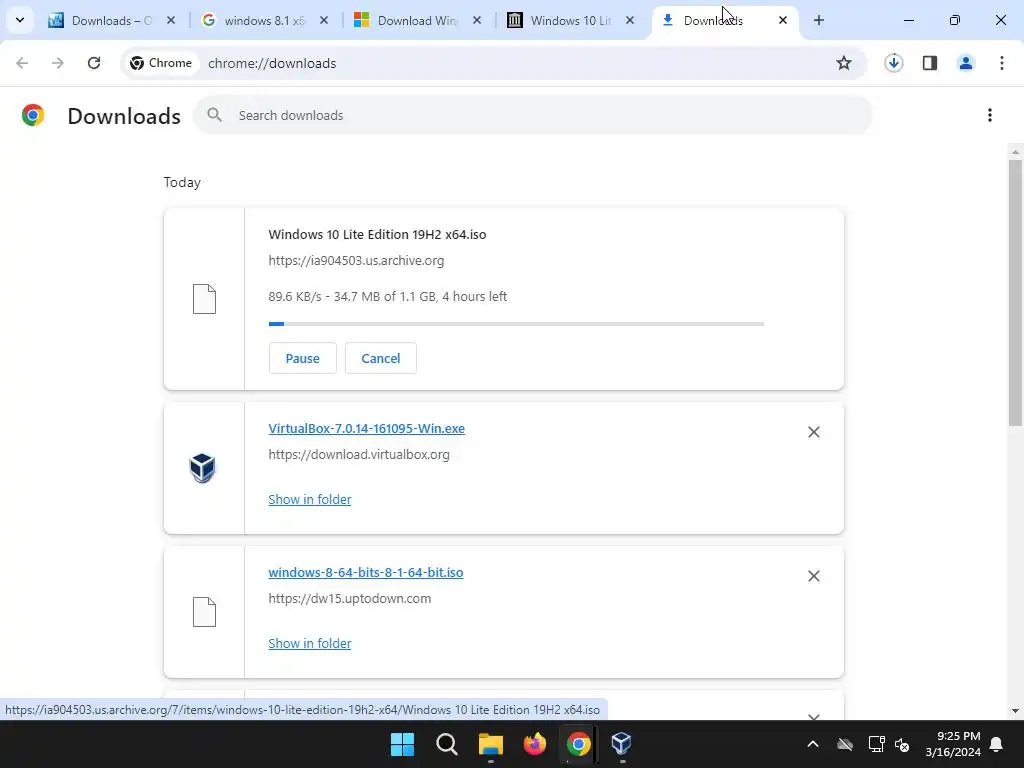Open File Explorer from the taskbar
The image size is (1024, 768).
[x=490, y=744]
